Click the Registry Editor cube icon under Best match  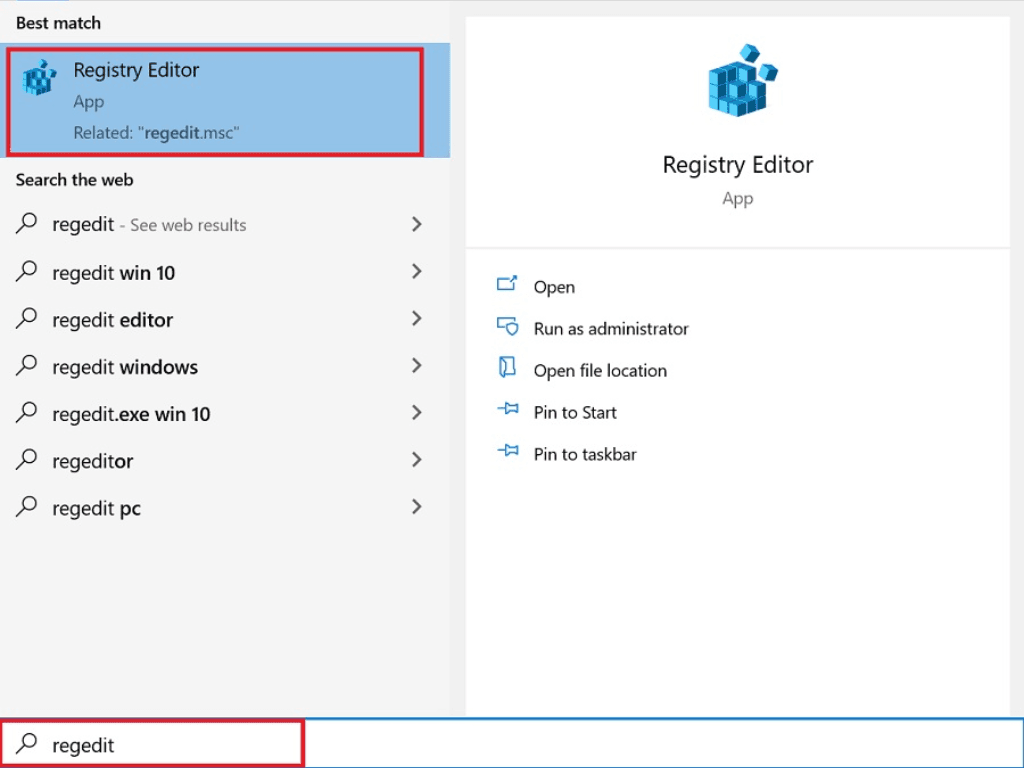tap(40, 78)
